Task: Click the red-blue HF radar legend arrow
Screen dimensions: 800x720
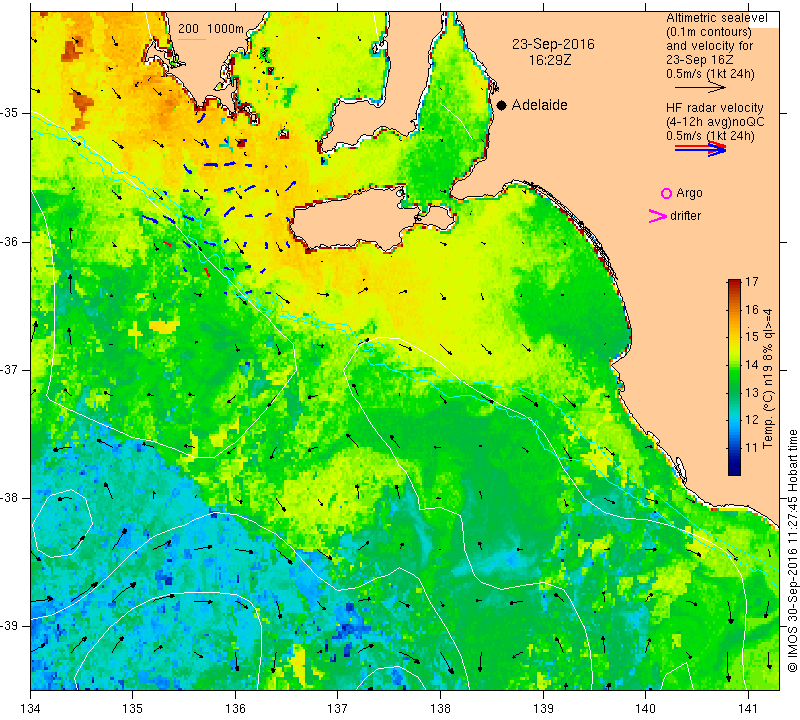Action: tap(700, 148)
